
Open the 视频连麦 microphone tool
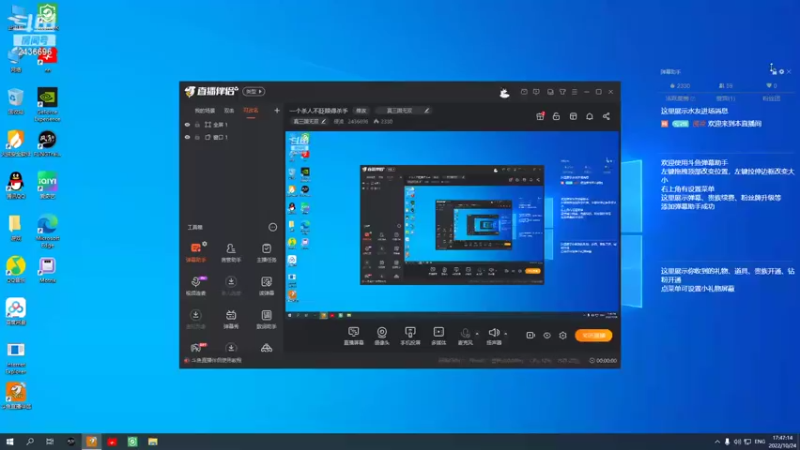(x=196, y=286)
